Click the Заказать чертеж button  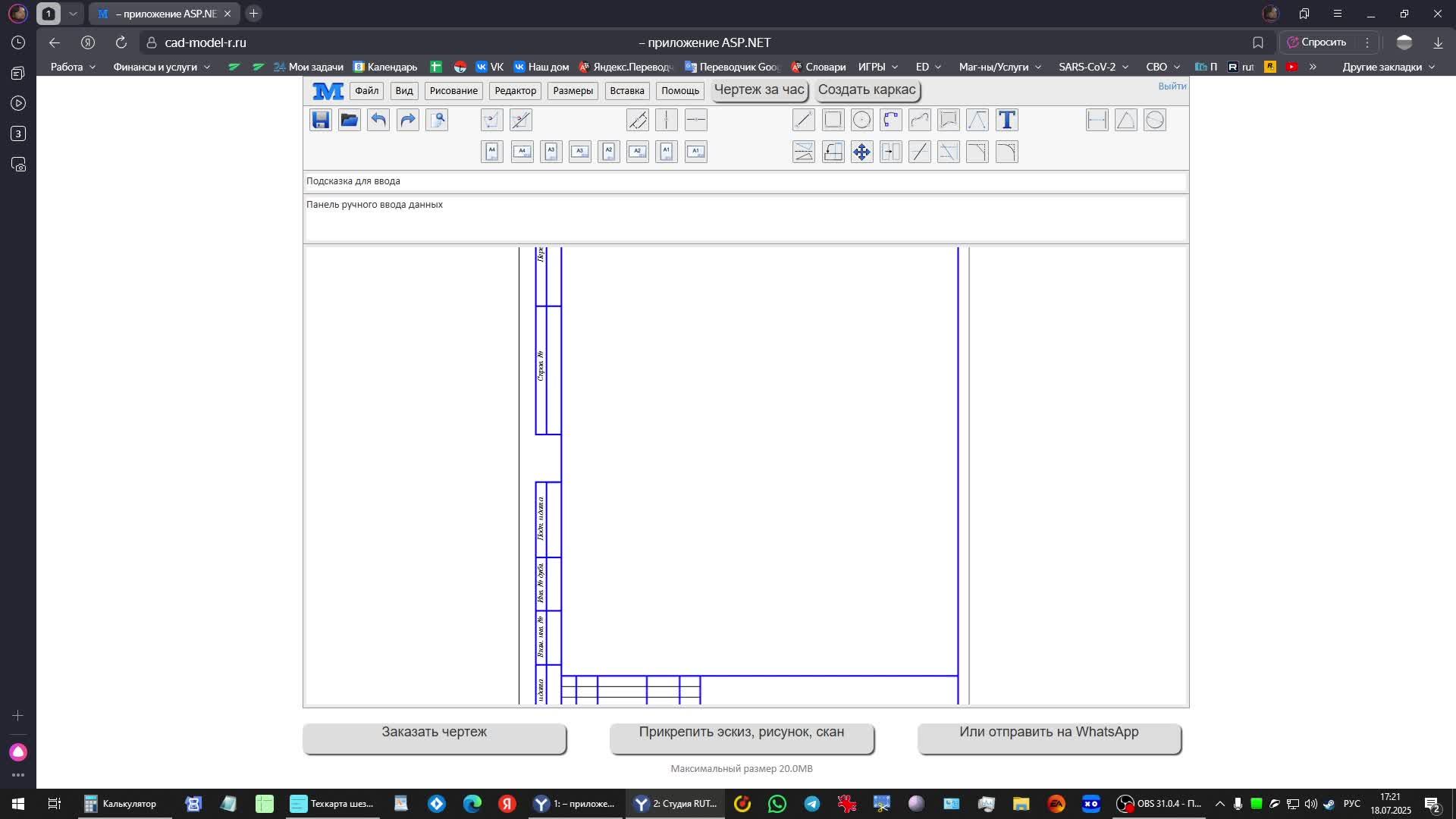coord(434,737)
